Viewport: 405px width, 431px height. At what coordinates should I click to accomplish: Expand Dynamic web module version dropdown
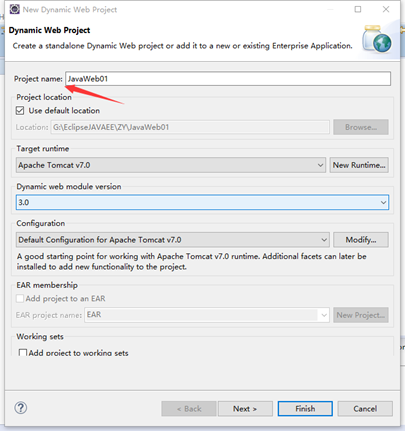(x=202, y=202)
